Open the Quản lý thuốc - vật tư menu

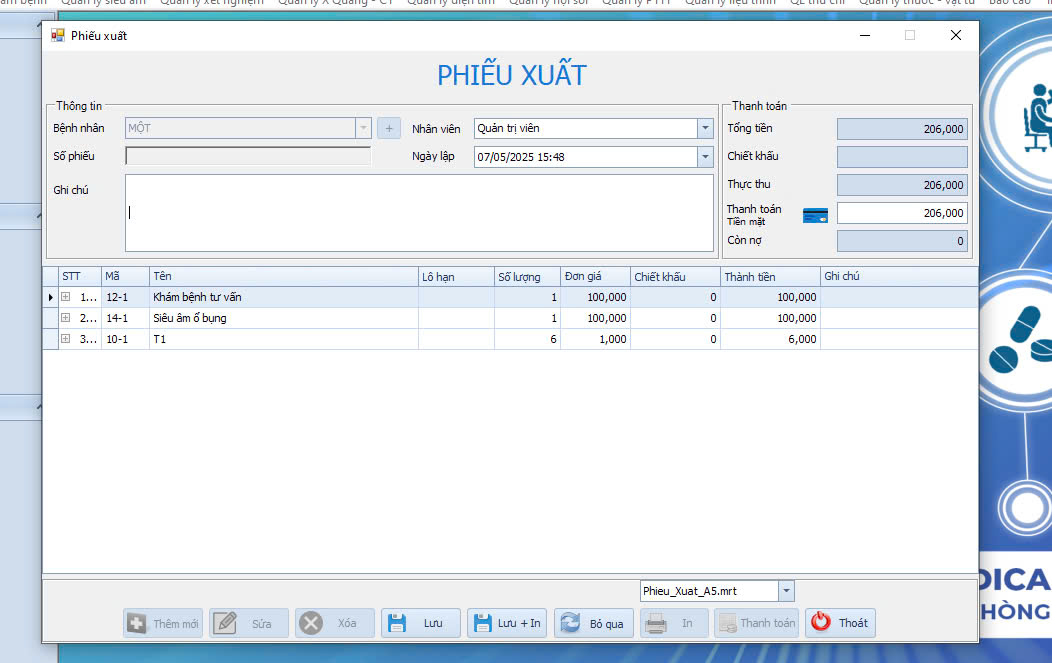pyautogui.click(x=917, y=3)
